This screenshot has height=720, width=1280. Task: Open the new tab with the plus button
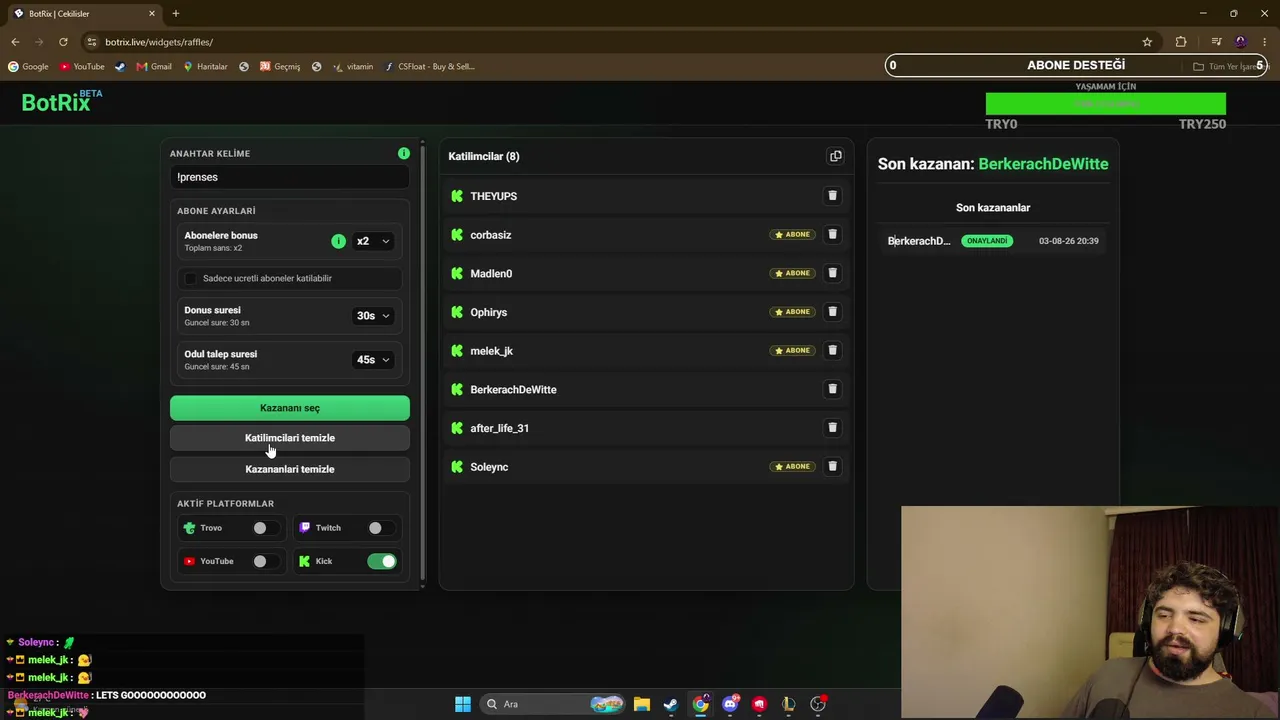pos(176,13)
